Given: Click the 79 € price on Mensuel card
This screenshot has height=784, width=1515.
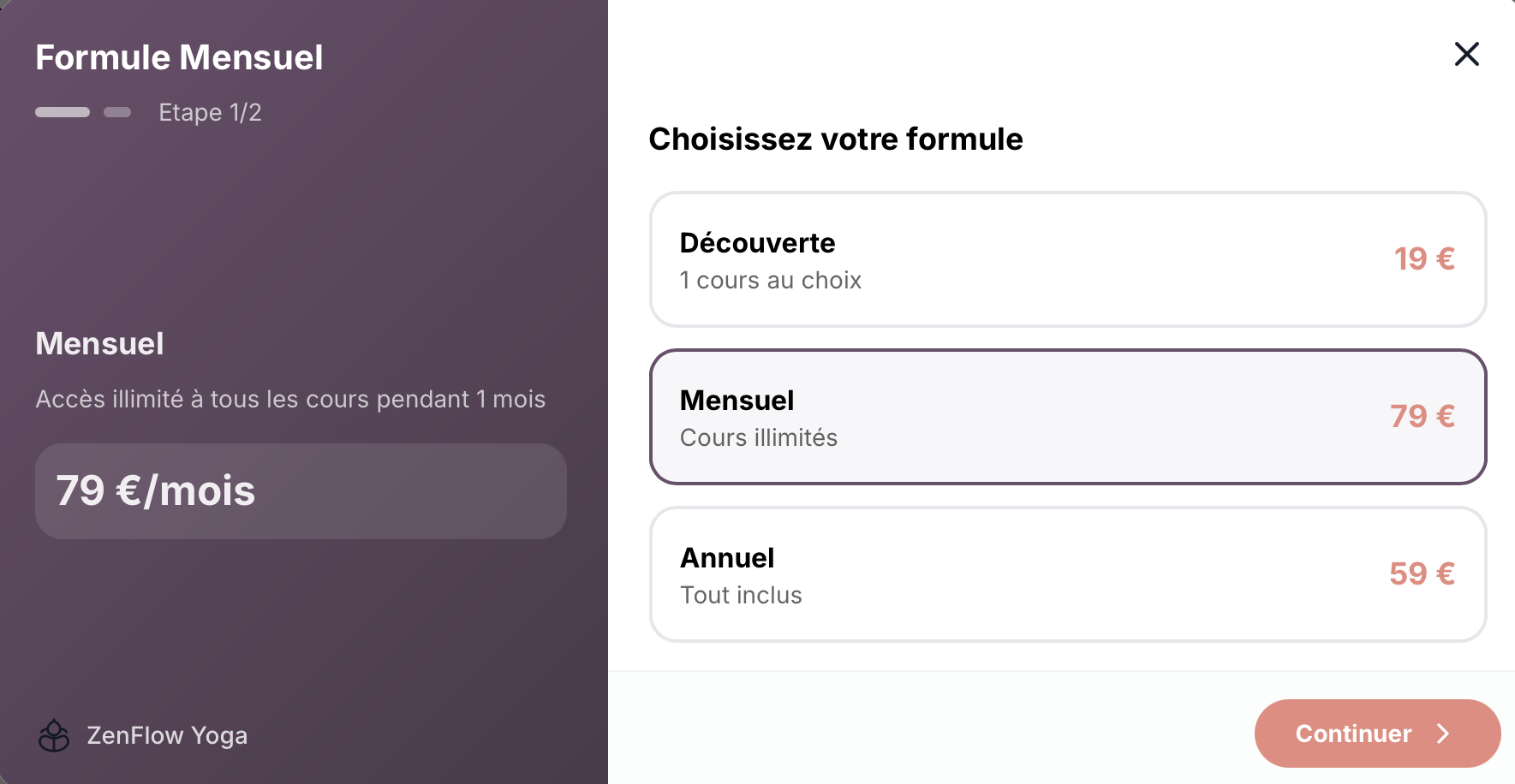Looking at the screenshot, I should (1422, 416).
